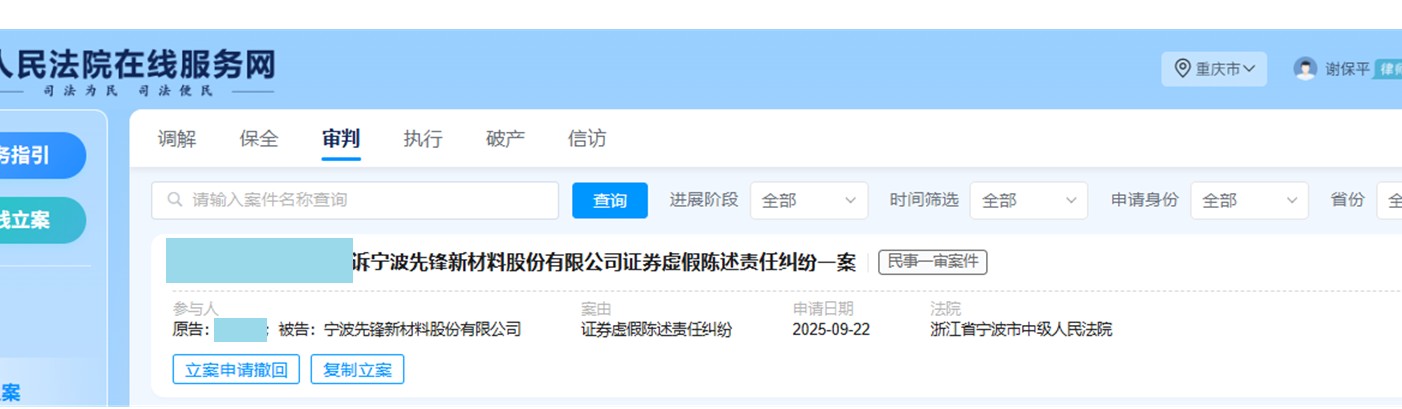
Task: Click the 复制立案 button
Action: click(x=357, y=370)
